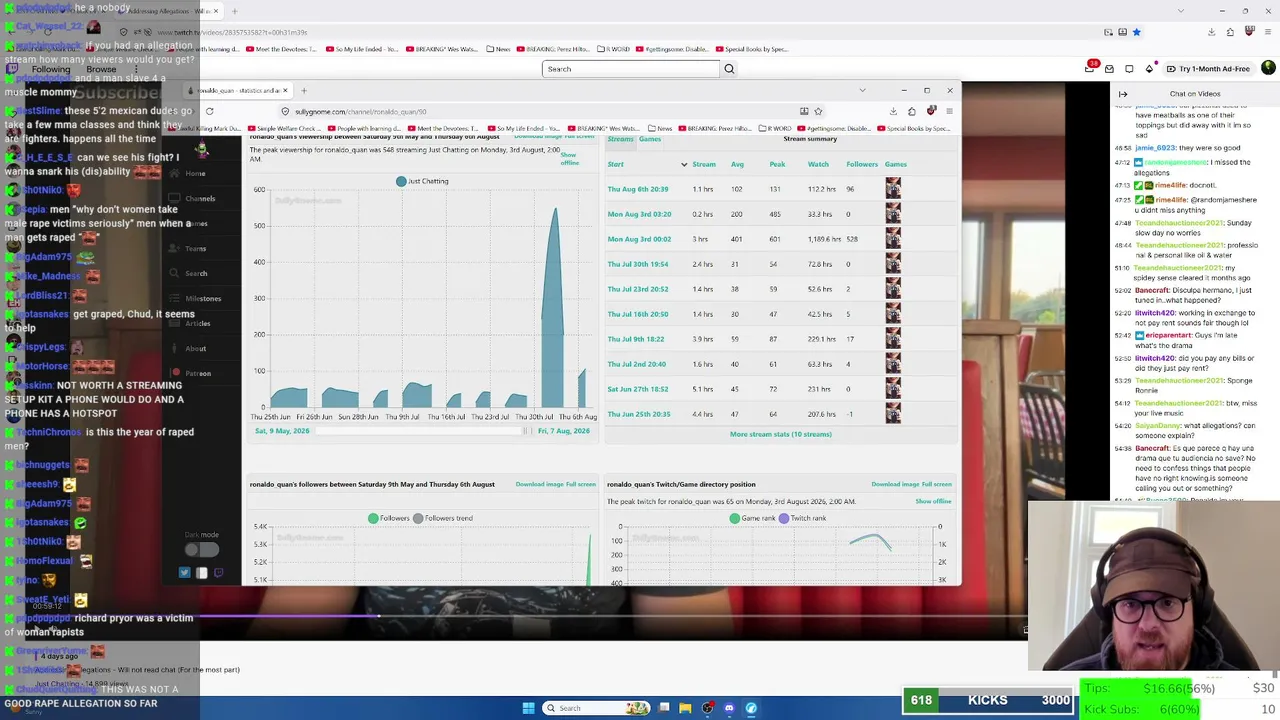The image size is (1280, 720).
Task: Open the SullyGnome Twitch link icon
Action: 219,573
